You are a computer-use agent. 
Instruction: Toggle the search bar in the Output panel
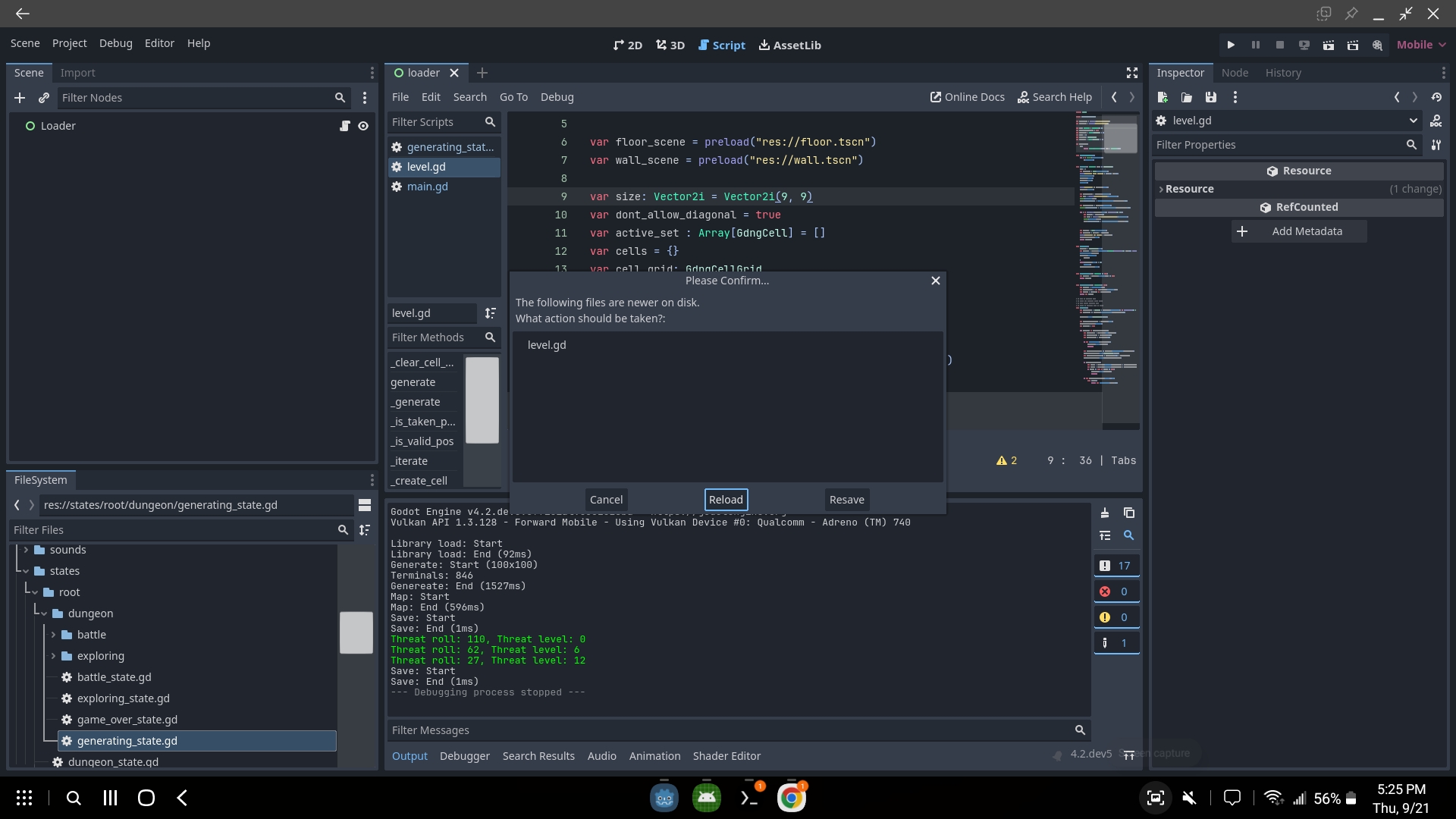[x=1129, y=535]
